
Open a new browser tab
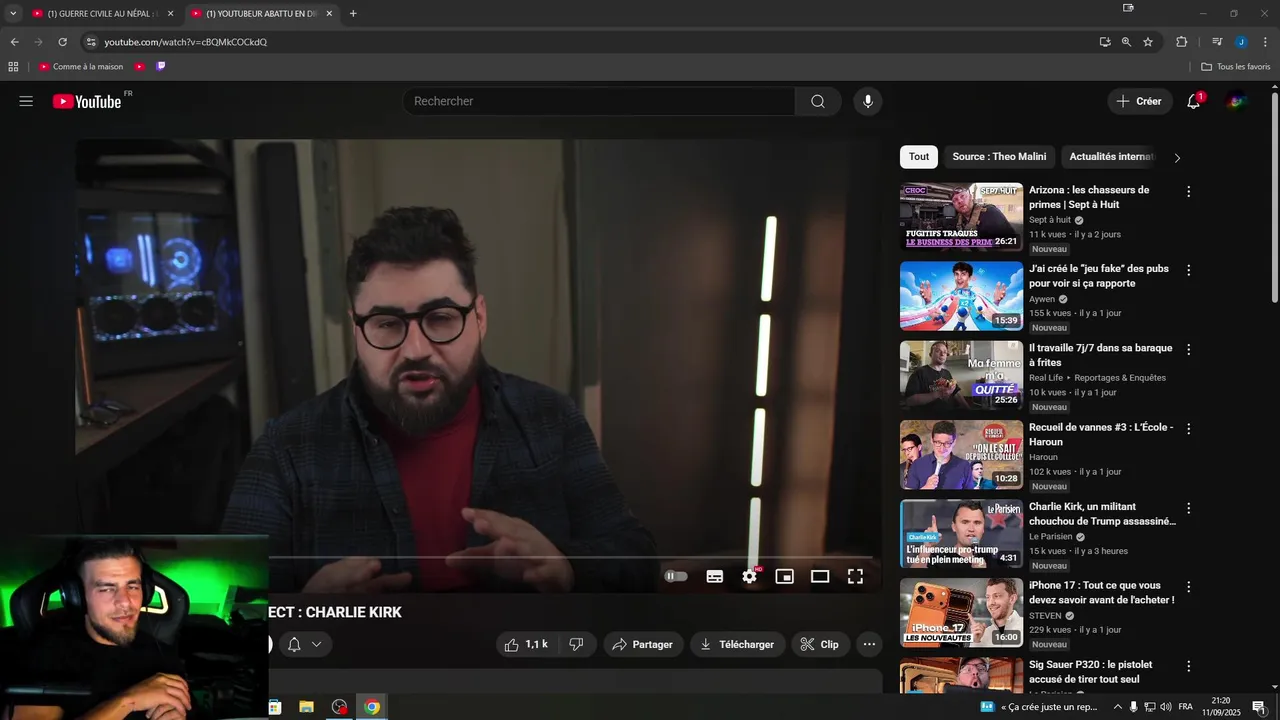[353, 14]
